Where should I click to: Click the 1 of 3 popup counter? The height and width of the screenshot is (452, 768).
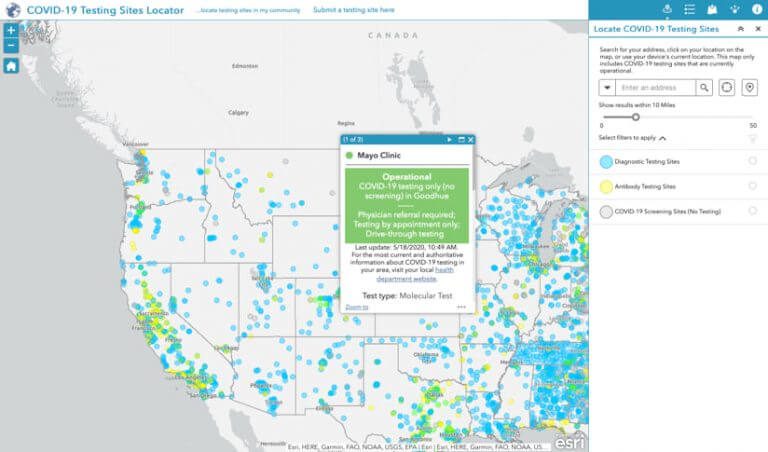click(x=353, y=140)
